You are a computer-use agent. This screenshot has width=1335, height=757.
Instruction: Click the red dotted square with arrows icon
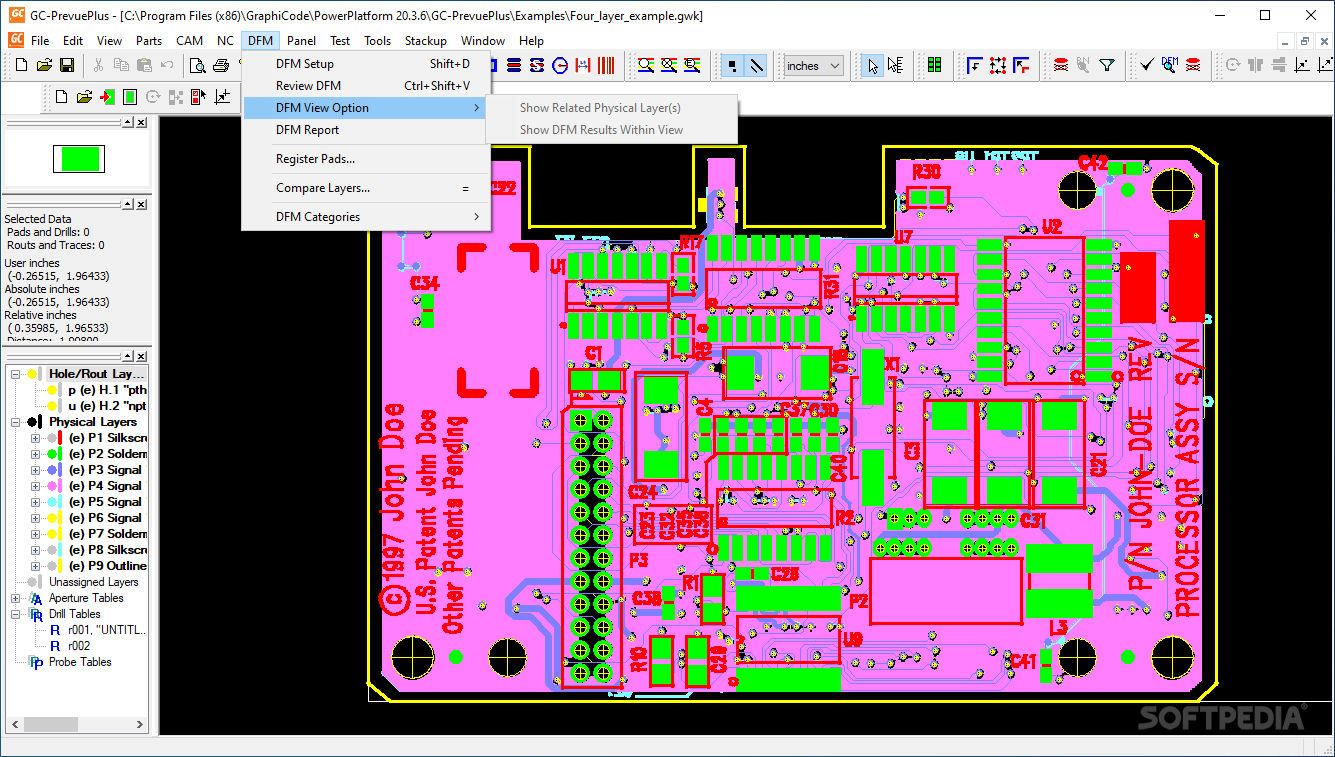coord(997,66)
